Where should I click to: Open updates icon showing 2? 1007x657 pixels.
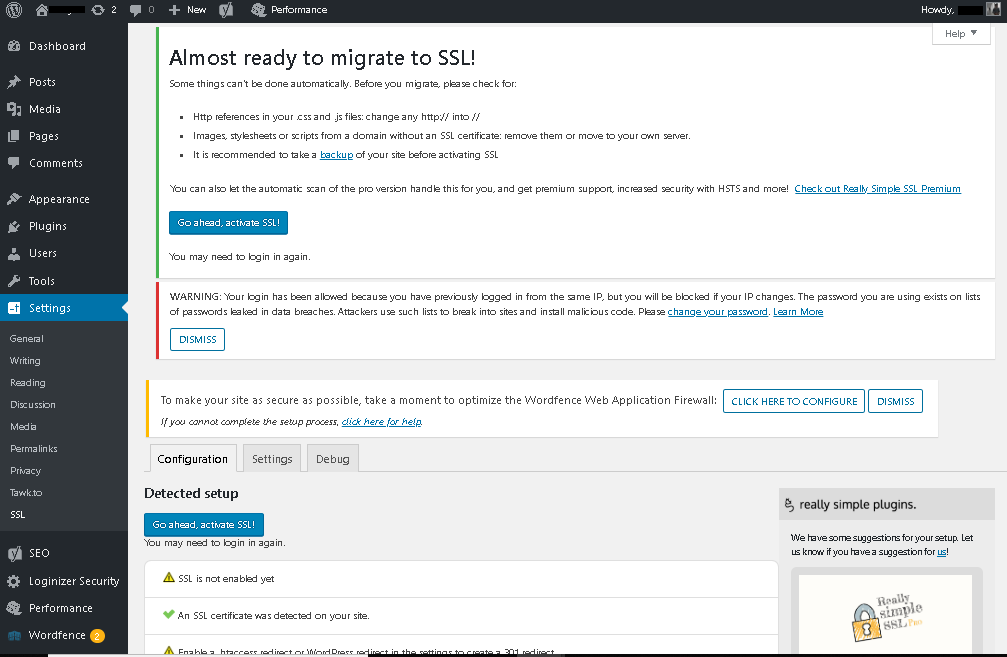(x=98, y=10)
